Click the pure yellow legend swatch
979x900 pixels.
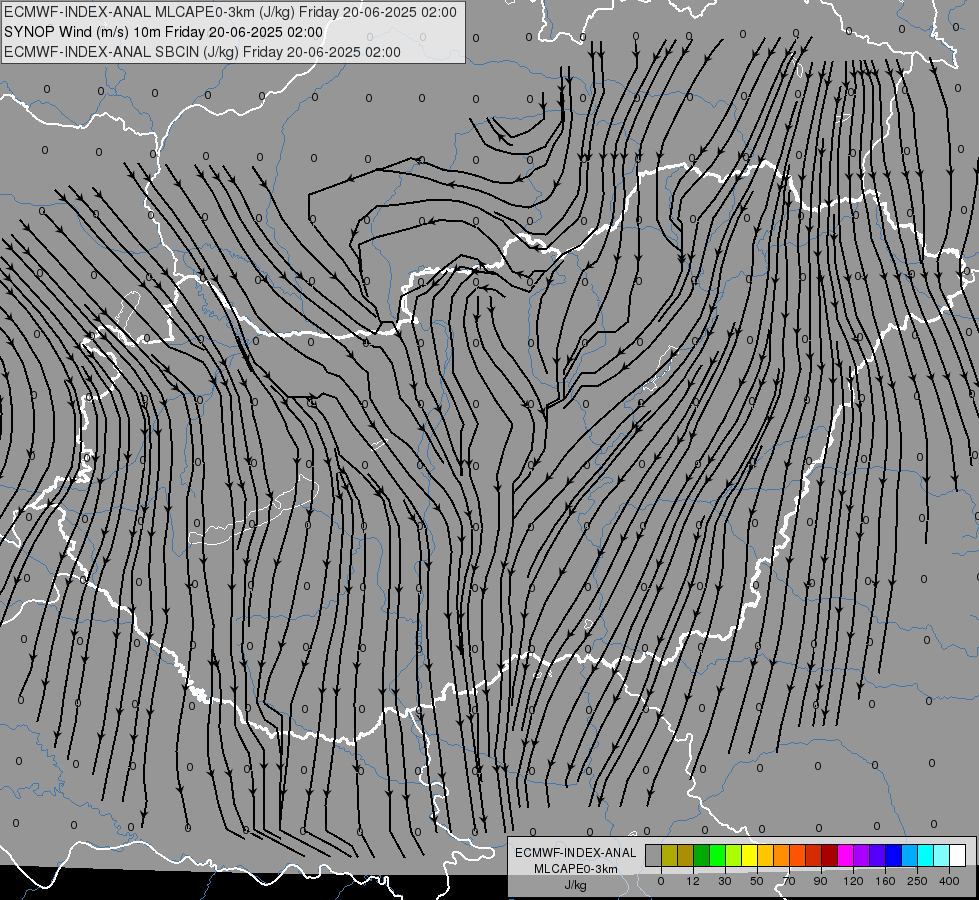point(750,855)
